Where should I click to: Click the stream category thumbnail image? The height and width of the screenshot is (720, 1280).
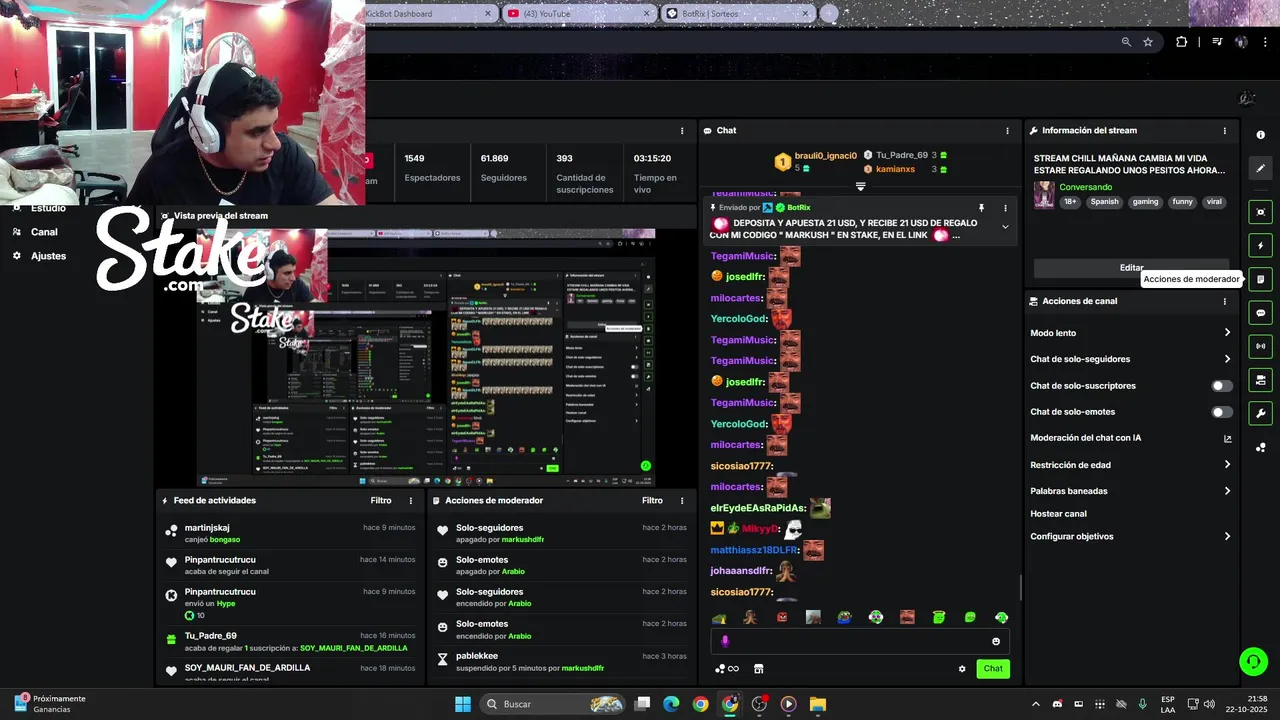pos(1044,195)
